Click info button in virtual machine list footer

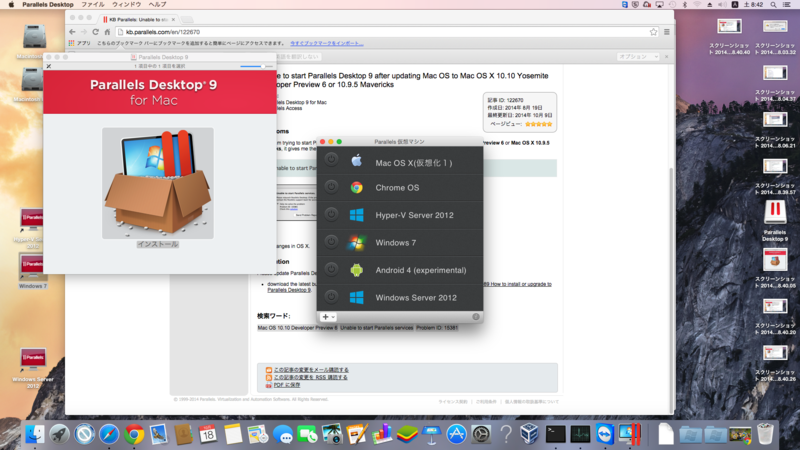click(x=476, y=317)
